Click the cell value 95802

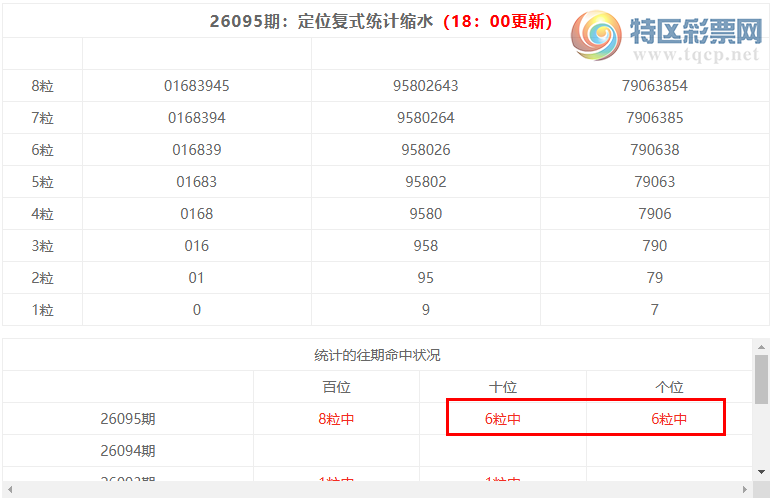[x=426, y=182]
